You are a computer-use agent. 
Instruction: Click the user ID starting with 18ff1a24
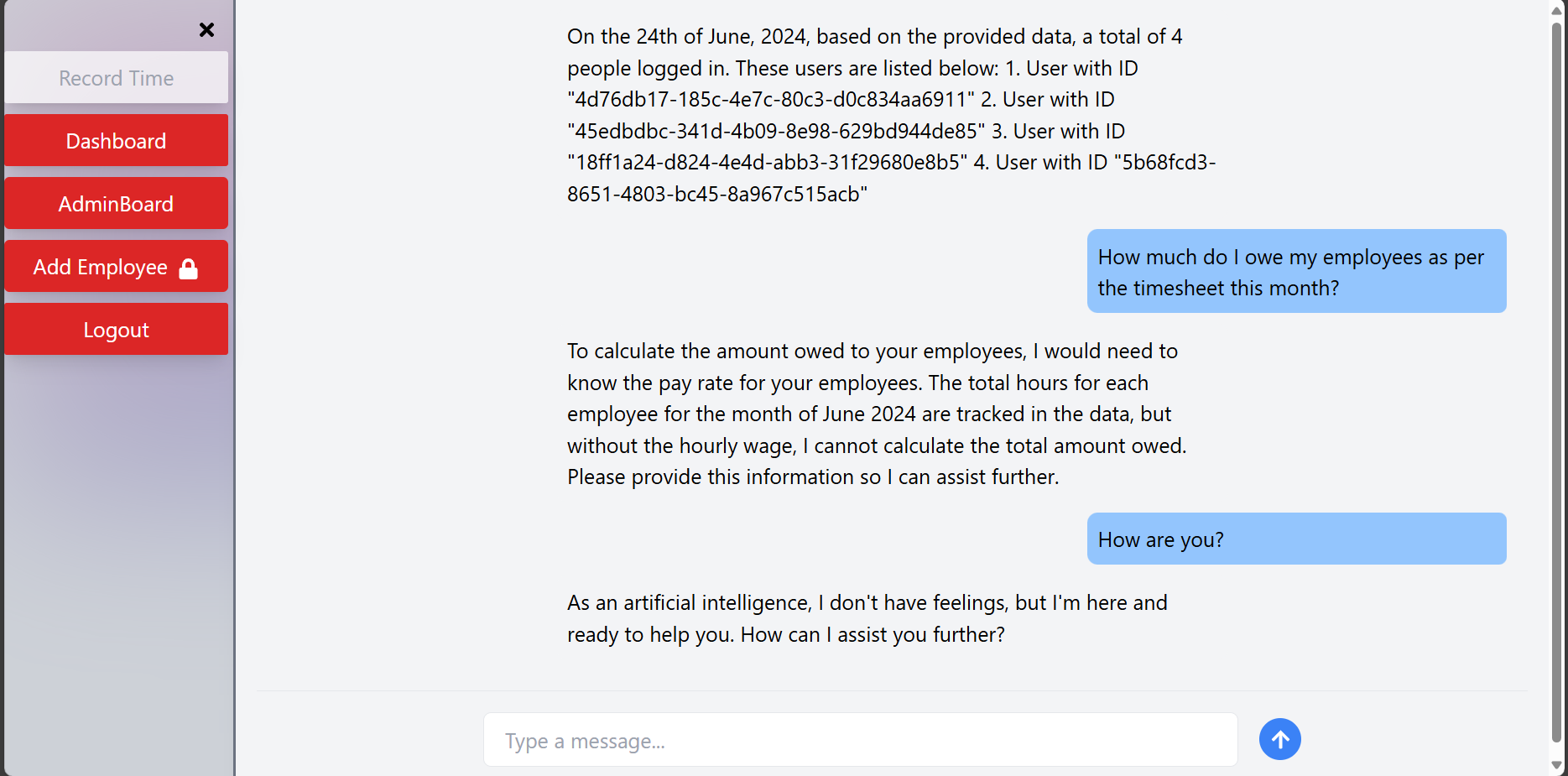[767, 163]
